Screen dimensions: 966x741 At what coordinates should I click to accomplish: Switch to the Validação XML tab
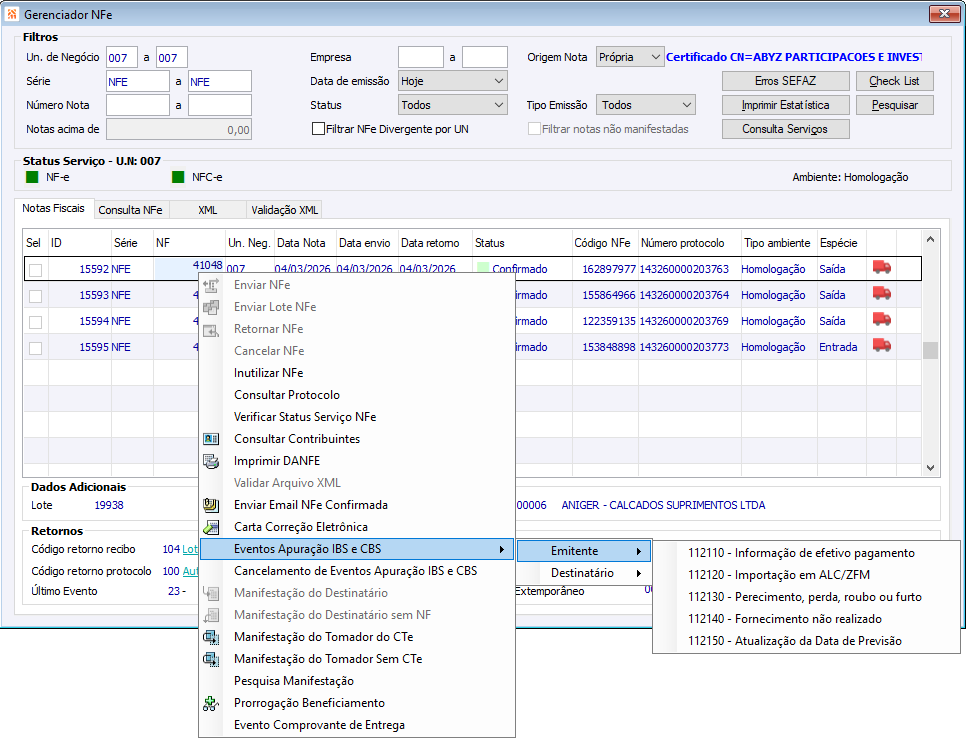[284, 210]
